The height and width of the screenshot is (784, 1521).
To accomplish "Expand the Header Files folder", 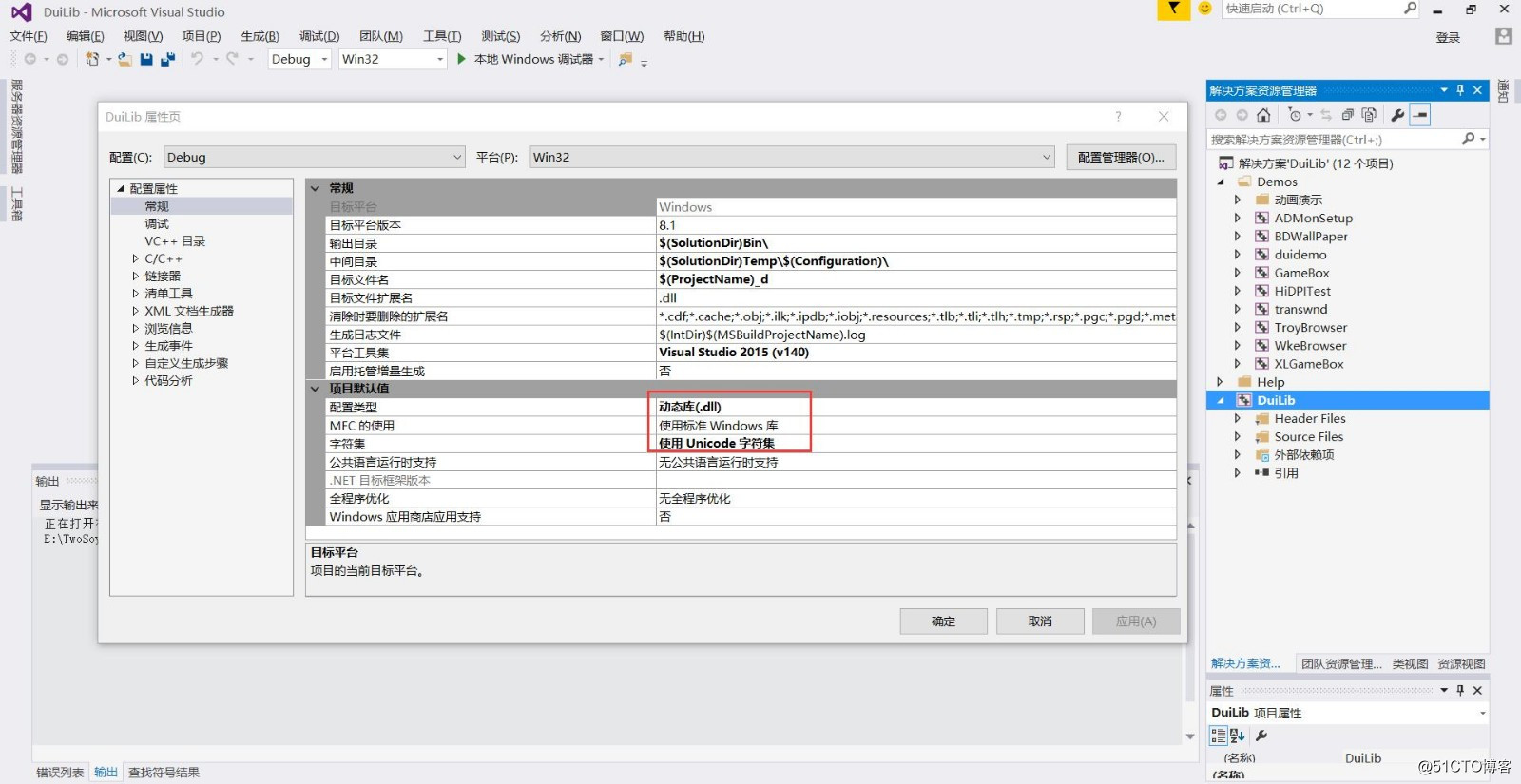I will click(1237, 419).
